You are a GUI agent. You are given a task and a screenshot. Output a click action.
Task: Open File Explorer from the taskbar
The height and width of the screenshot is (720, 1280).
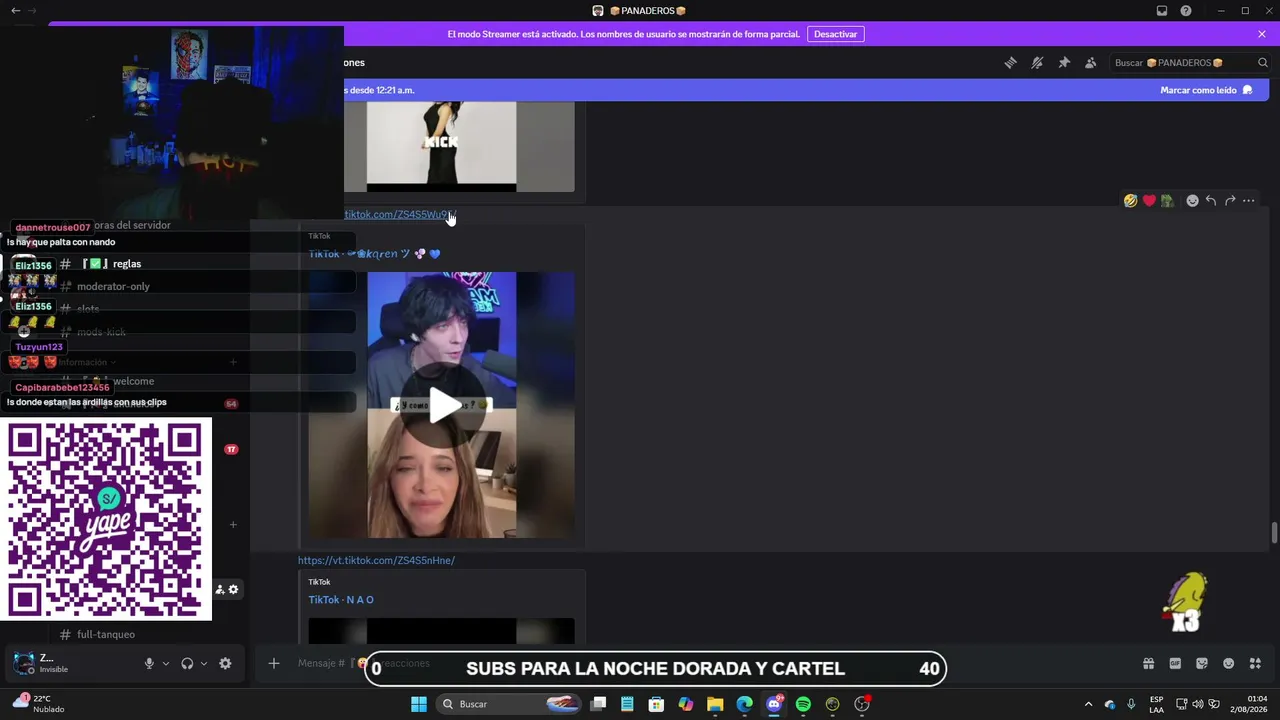pos(715,704)
